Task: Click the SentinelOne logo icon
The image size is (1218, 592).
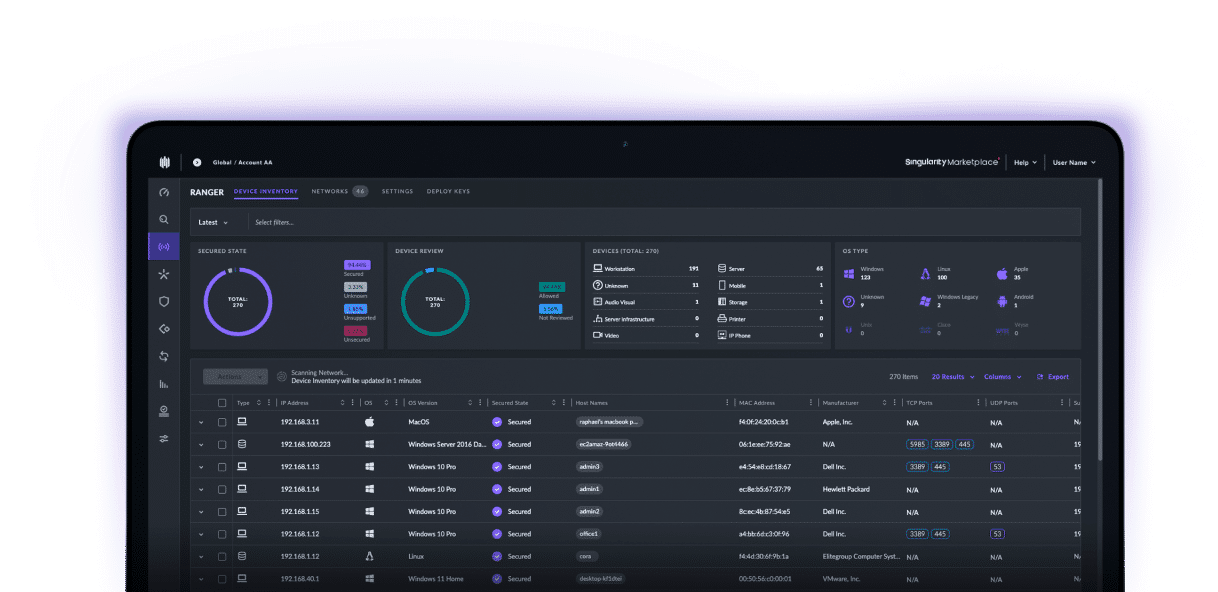Action: pyautogui.click(x=164, y=162)
